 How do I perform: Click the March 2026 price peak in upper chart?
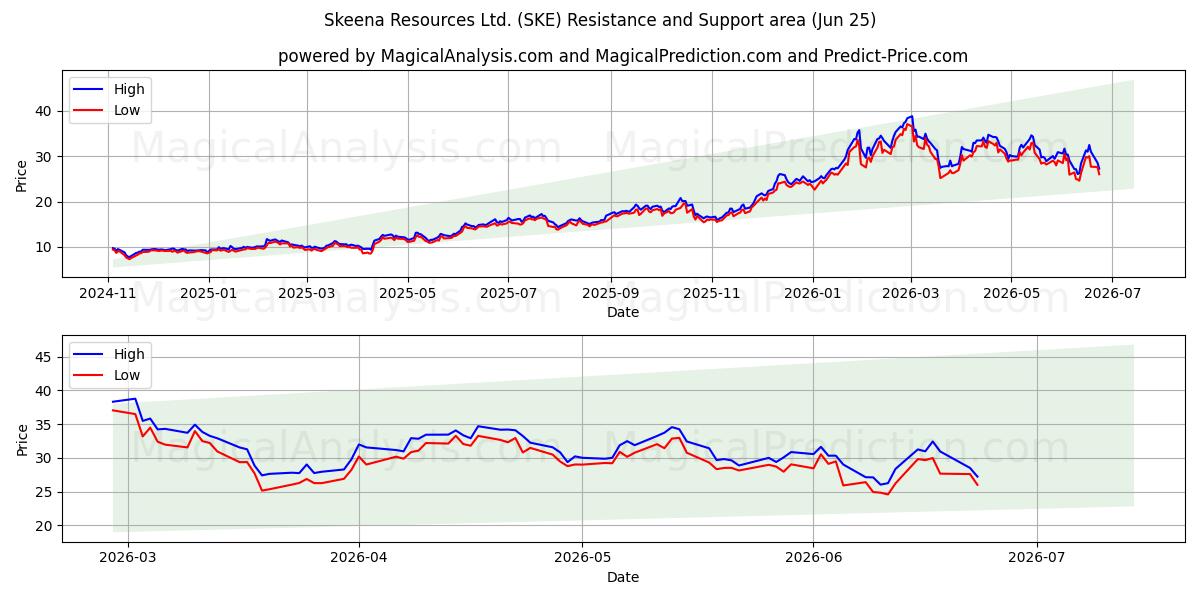pos(910,117)
